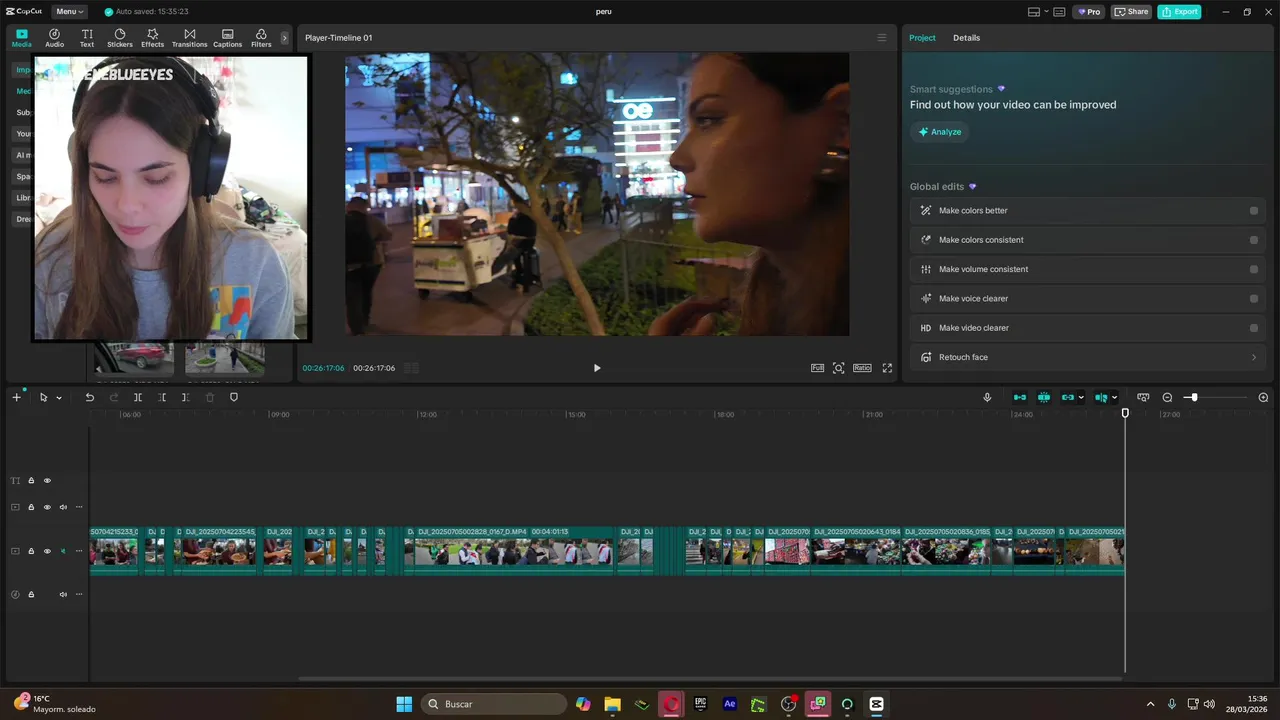Mute the bottom audio track

click(63, 594)
